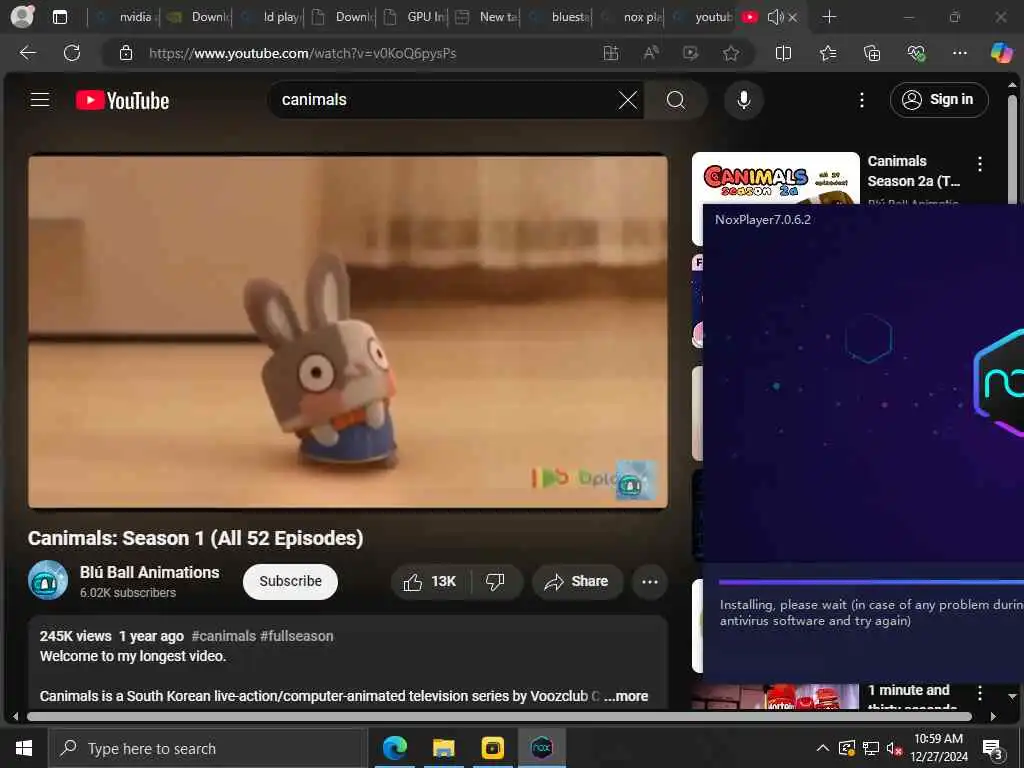Viewport: 1024px width, 768px height.
Task: Switch to the bluesta tab
Action: (559, 17)
